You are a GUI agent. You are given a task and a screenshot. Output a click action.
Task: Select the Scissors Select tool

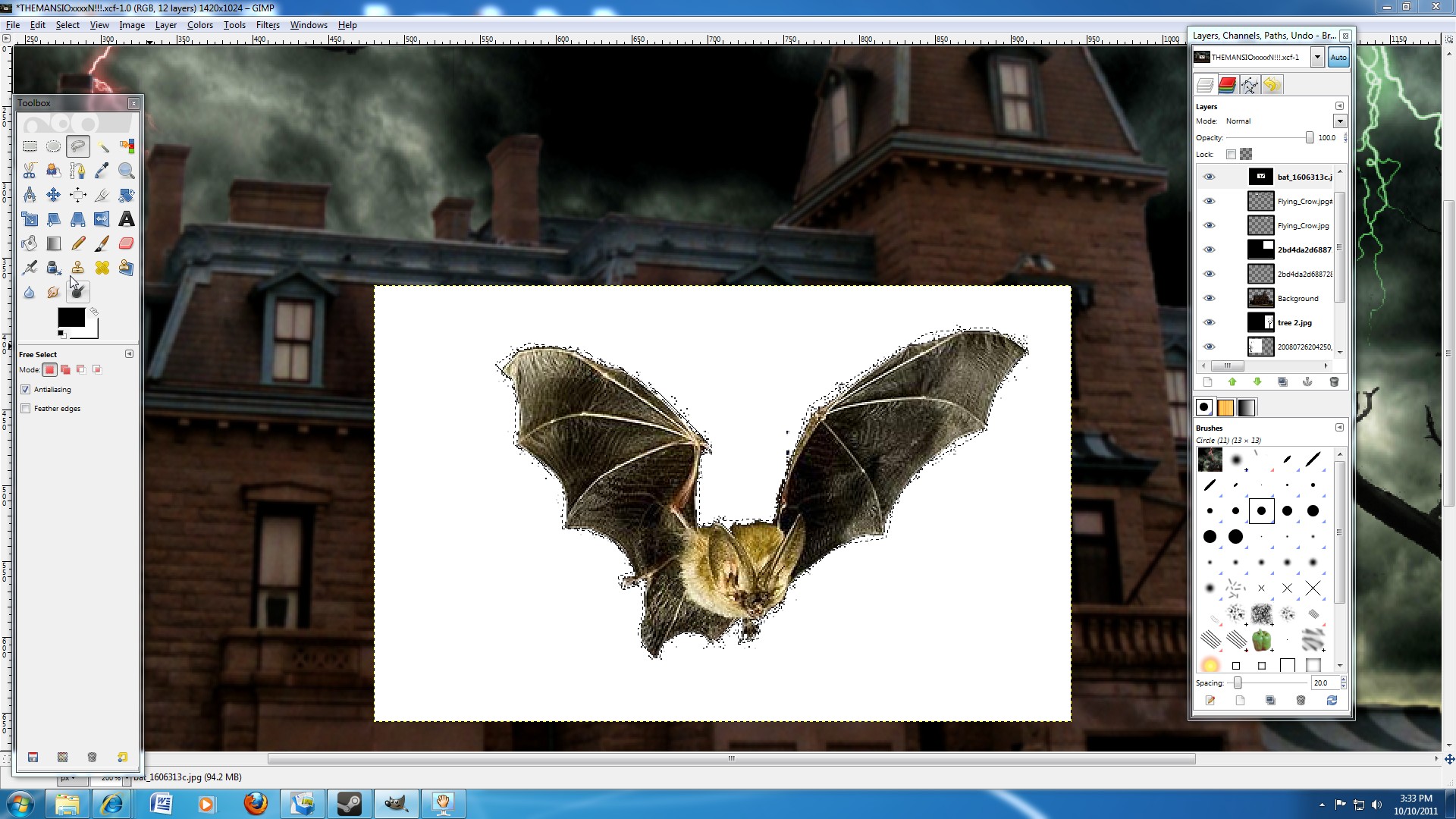[30, 171]
